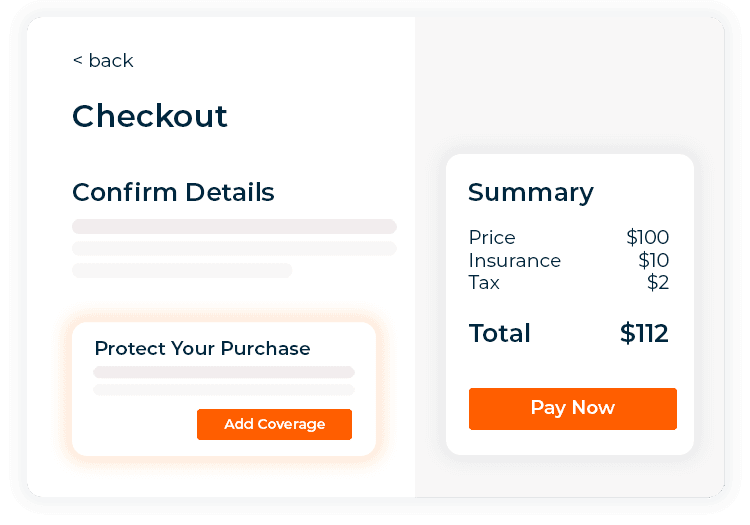Screen dimensions: 750x525
Task: Click the top placeholder line under Confirm Details
Action: coord(234,226)
